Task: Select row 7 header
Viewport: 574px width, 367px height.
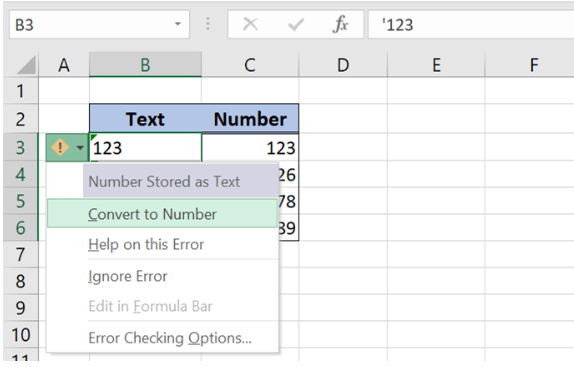Action: click(20, 254)
